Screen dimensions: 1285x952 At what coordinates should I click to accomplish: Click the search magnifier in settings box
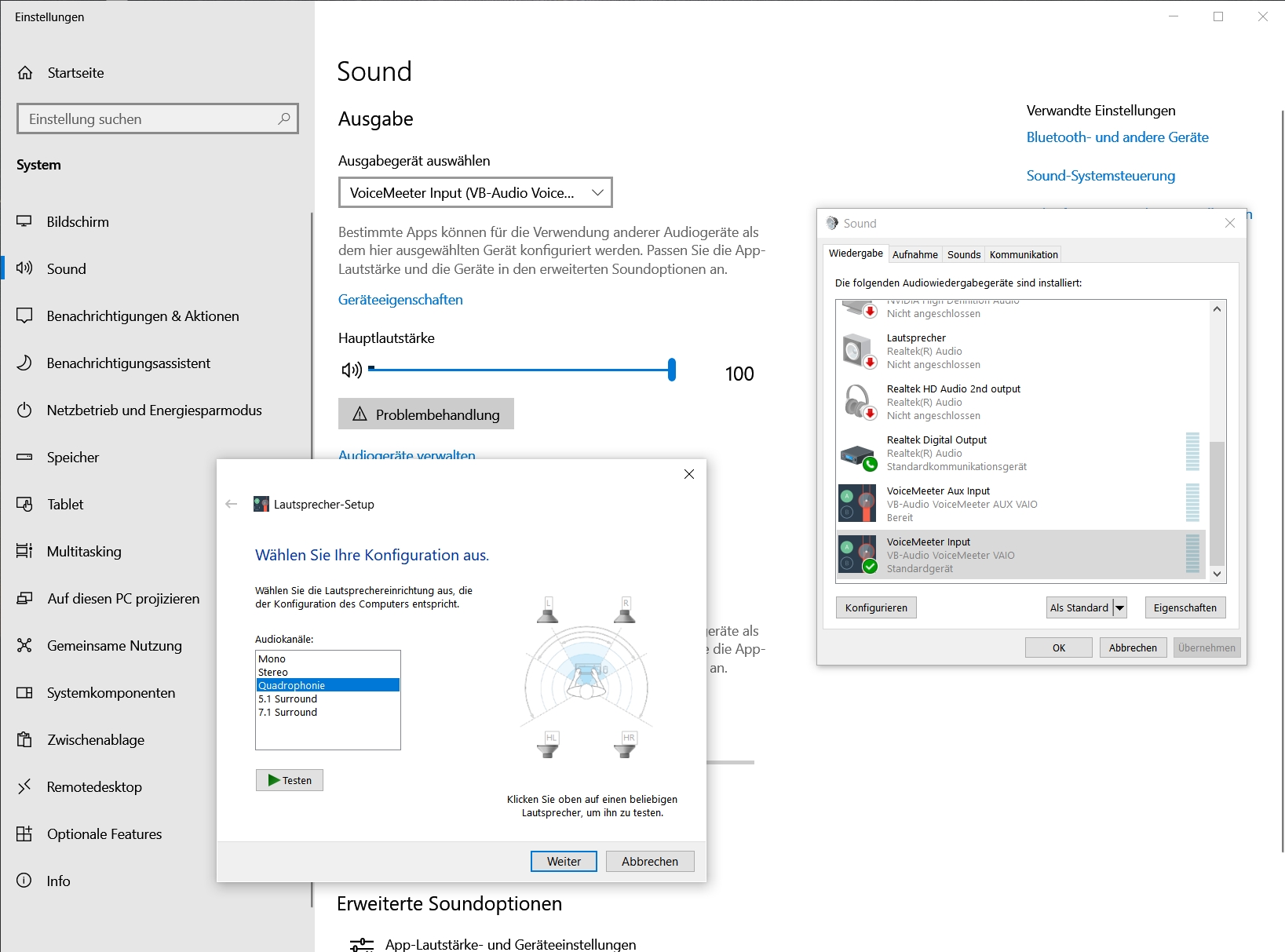(284, 119)
